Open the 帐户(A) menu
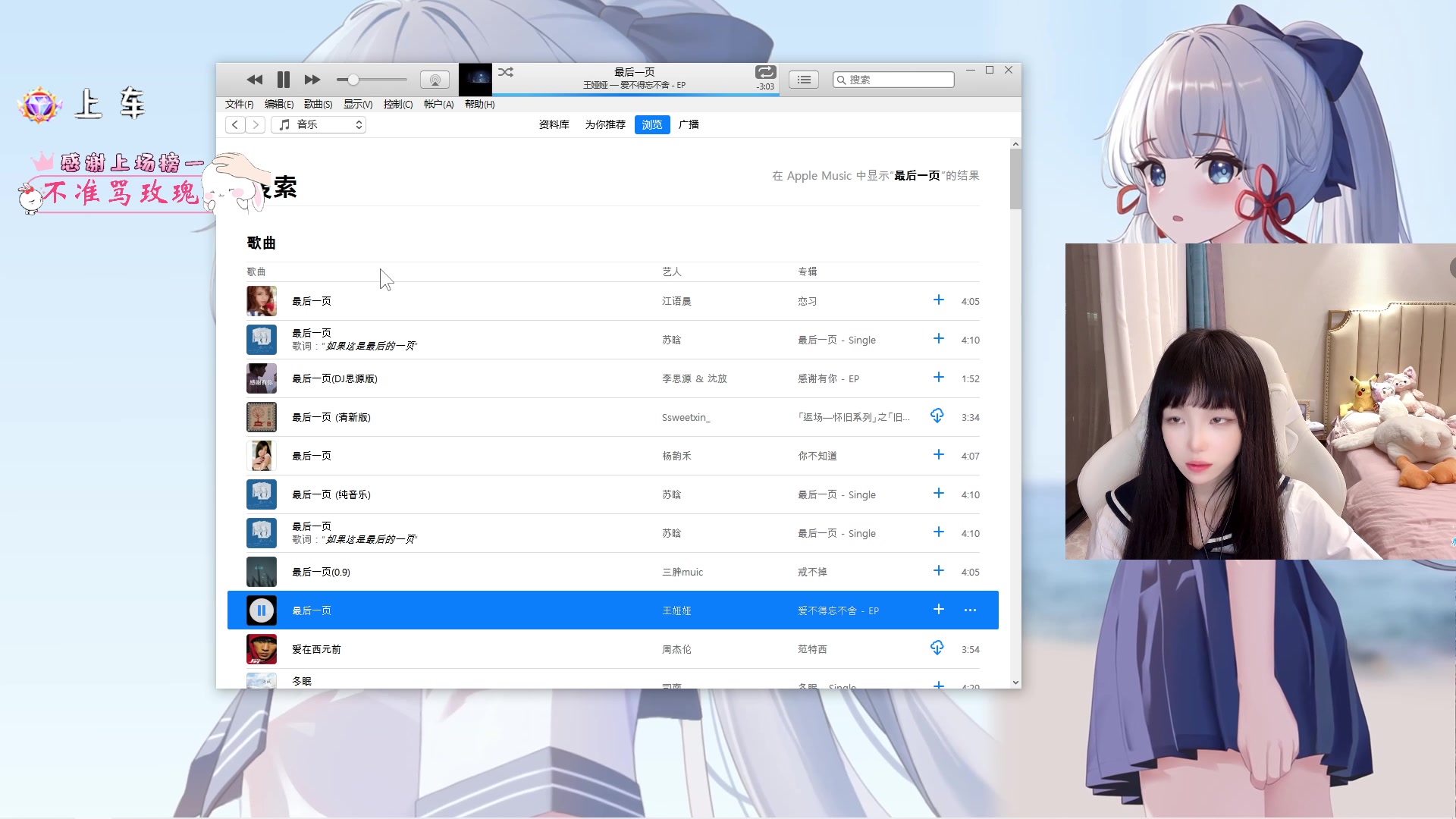 click(438, 104)
